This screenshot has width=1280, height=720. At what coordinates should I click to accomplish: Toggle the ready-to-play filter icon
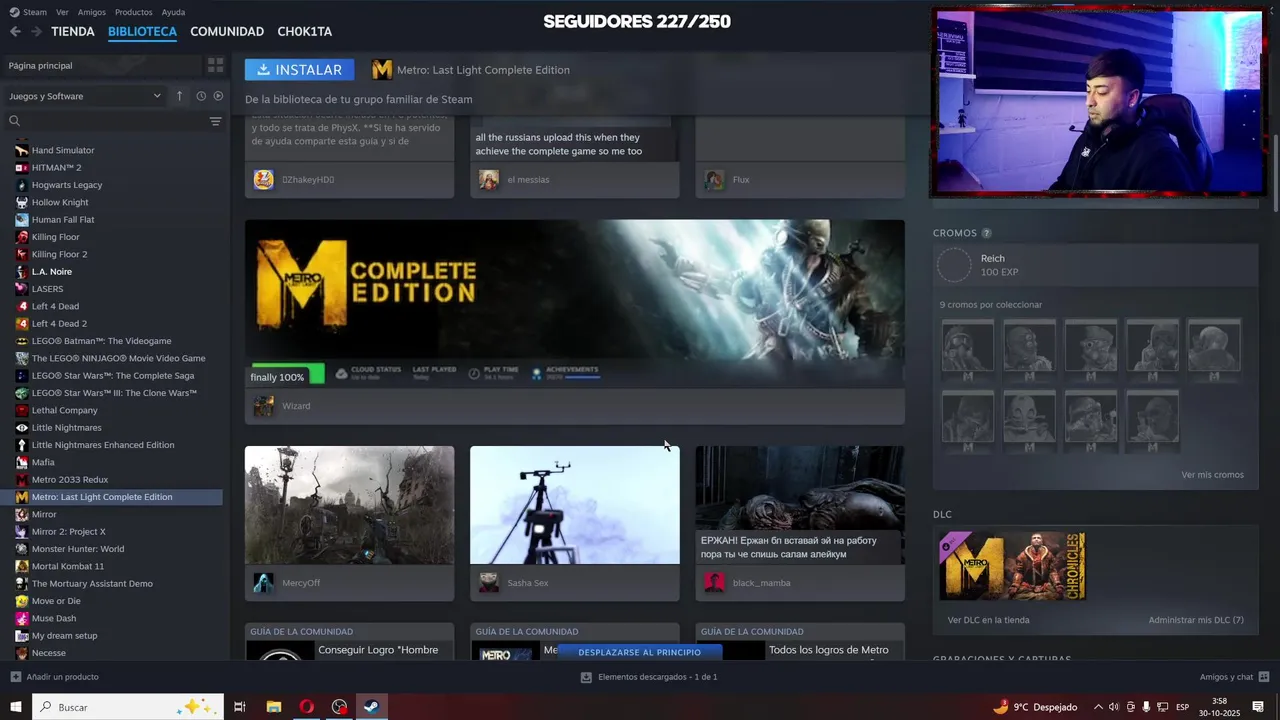tap(218, 96)
